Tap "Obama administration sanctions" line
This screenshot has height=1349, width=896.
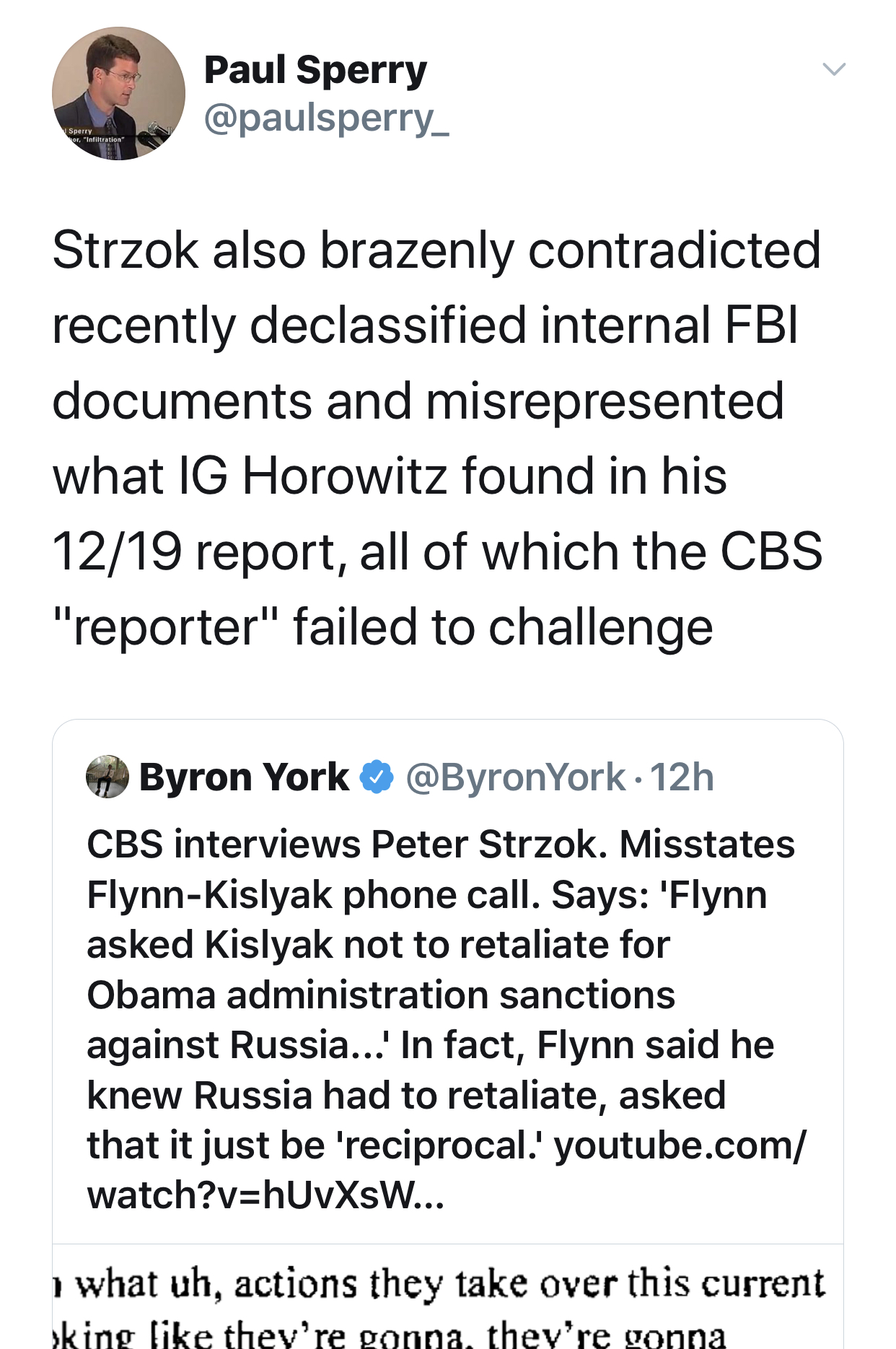coord(380,995)
